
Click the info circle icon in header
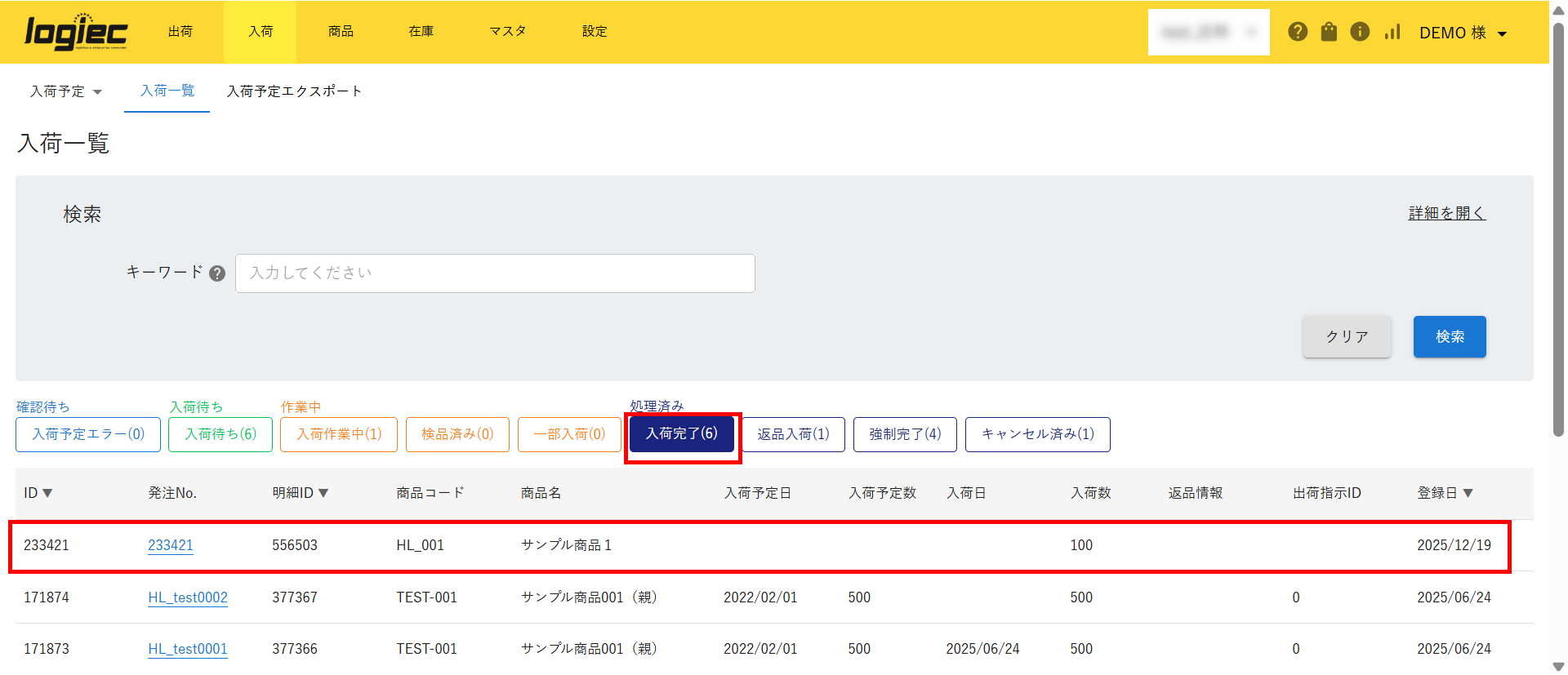(1360, 32)
